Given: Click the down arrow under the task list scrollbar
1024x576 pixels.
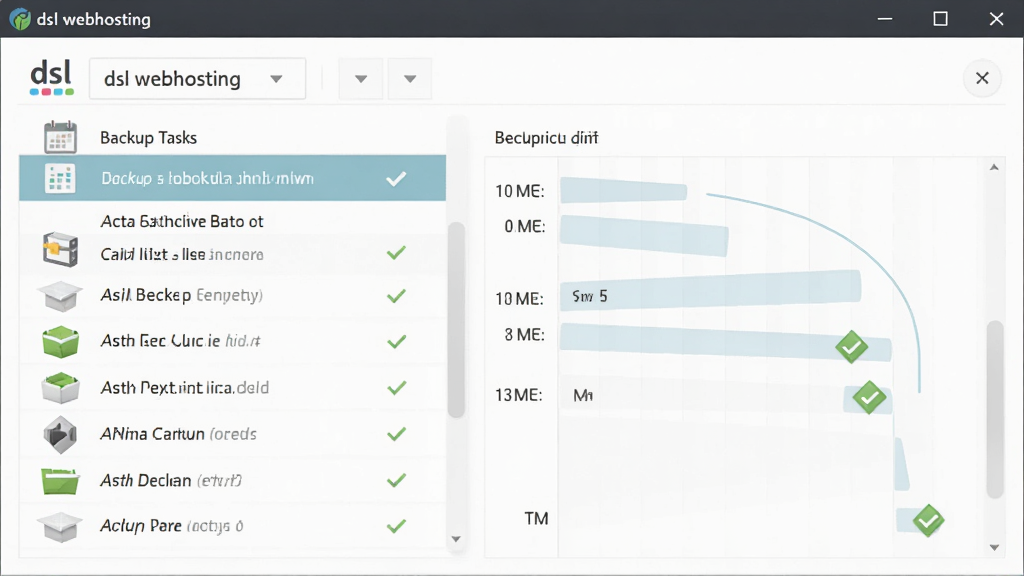Looking at the screenshot, I should 456,539.
